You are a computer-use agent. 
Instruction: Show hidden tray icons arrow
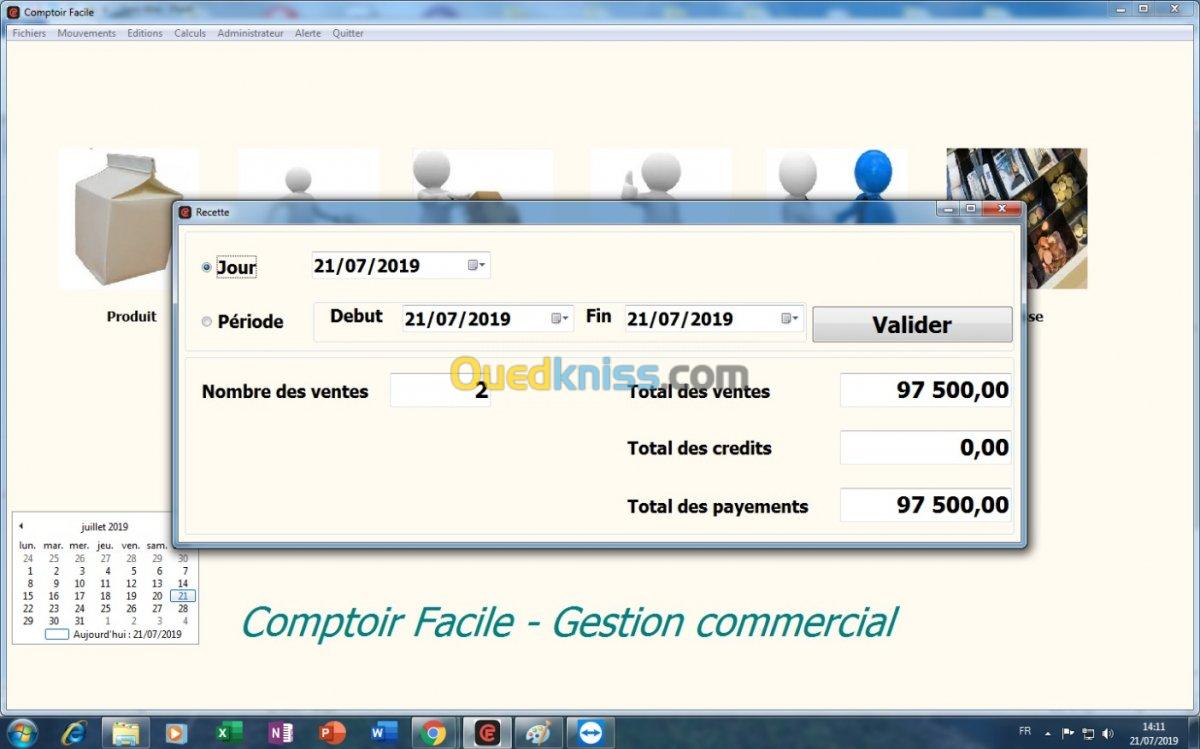coord(1046,734)
